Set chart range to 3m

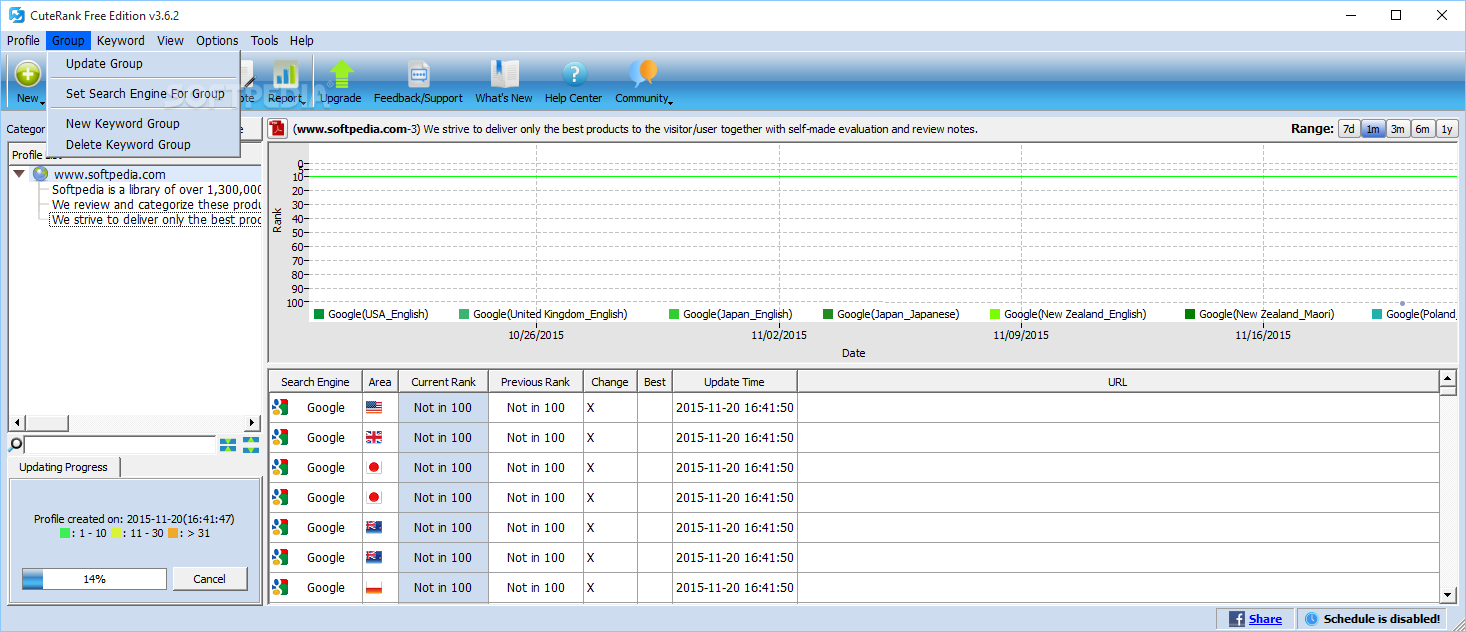click(1398, 129)
